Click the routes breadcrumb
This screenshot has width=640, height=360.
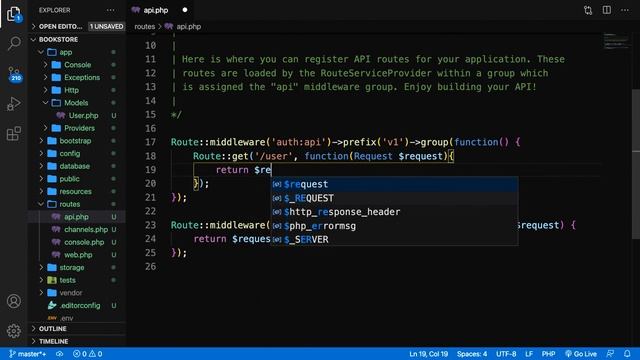(144, 27)
